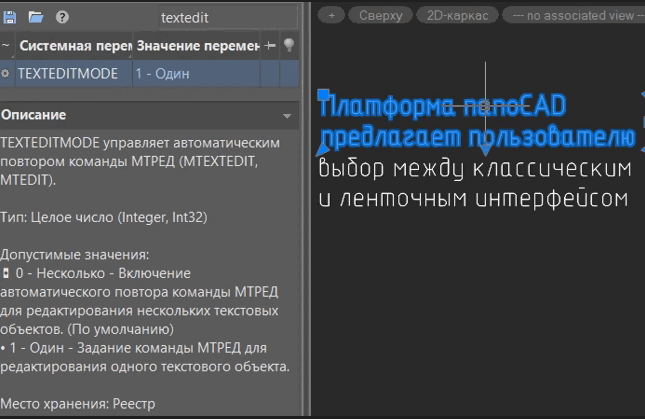Click the viewport plus control button

click(x=332, y=16)
